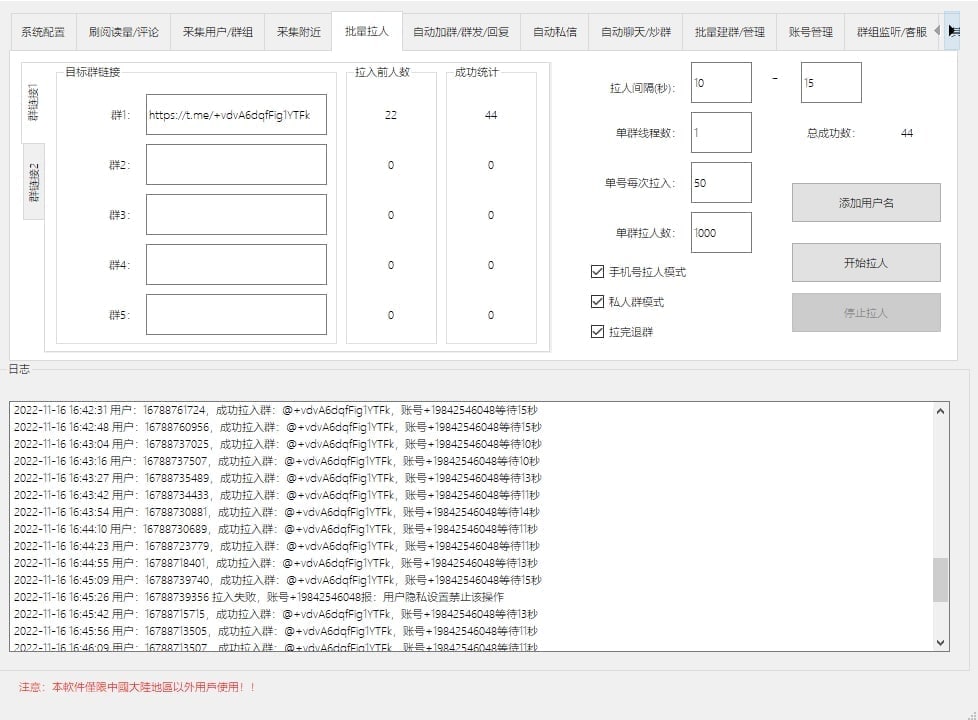Open the 批量建群/管理 tab
This screenshot has width=978, height=720.
point(729,32)
